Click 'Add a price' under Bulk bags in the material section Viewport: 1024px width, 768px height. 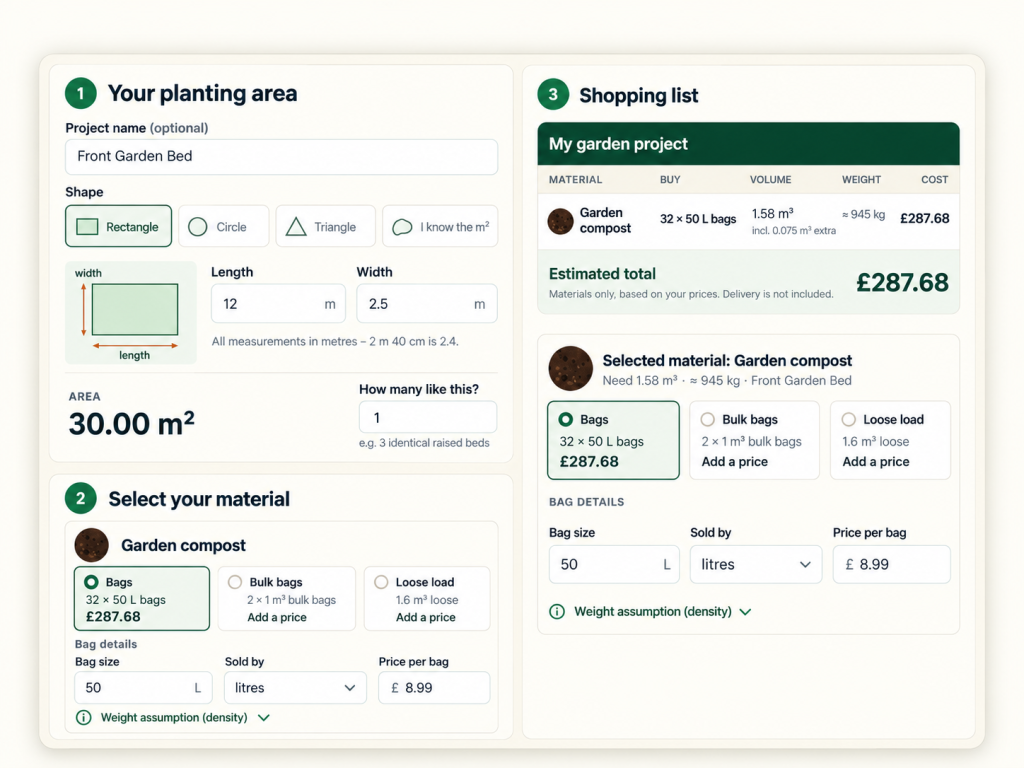pyautogui.click(x=277, y=617)
